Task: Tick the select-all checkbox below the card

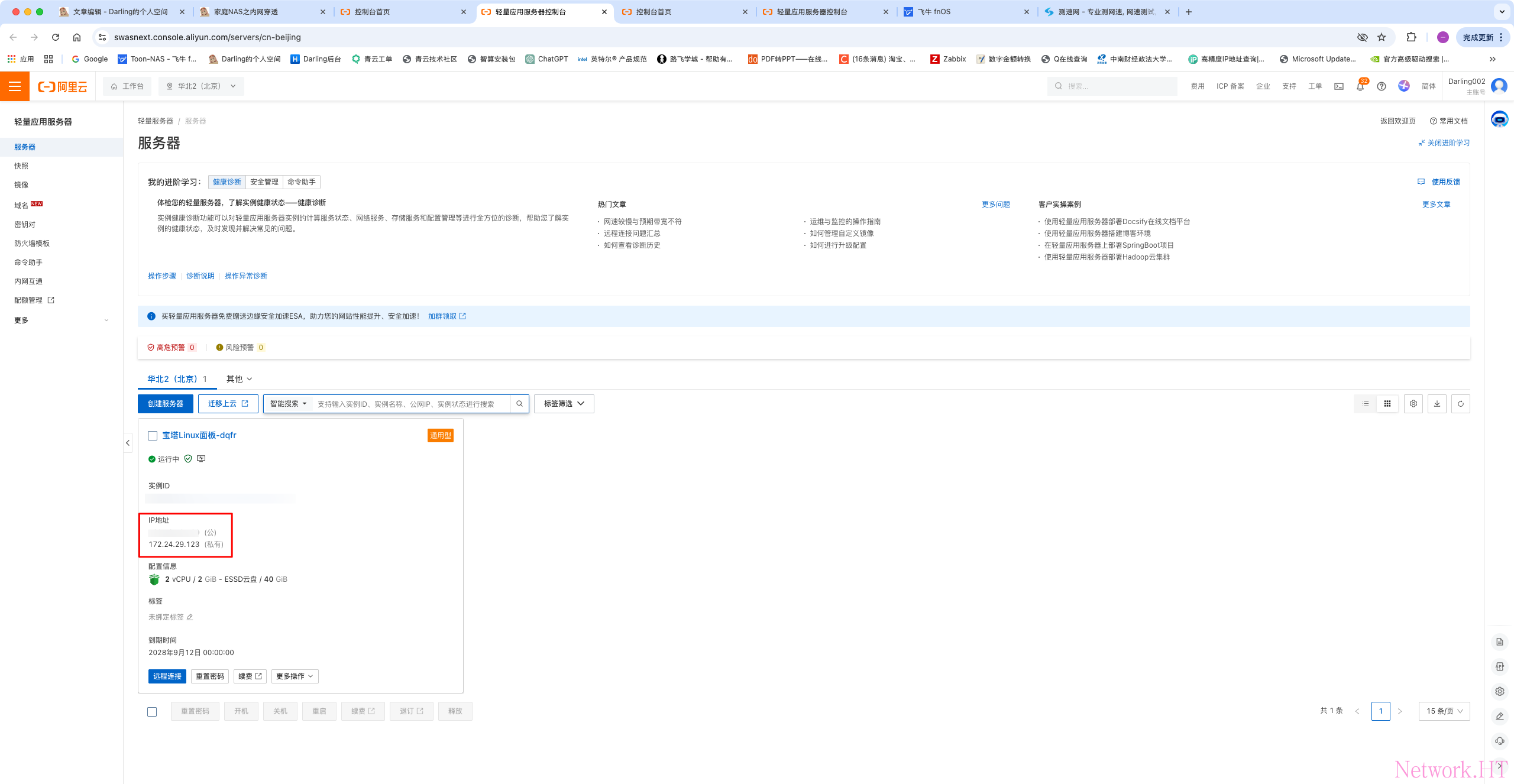Action: pos(152,711)
